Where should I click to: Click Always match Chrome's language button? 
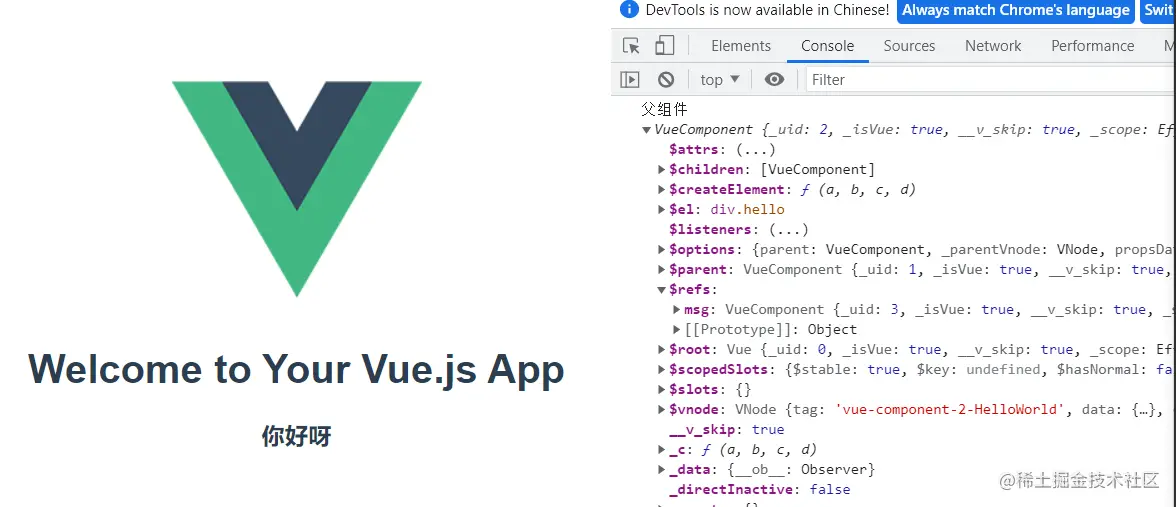pyautogui.click(x=1016, y=10)
